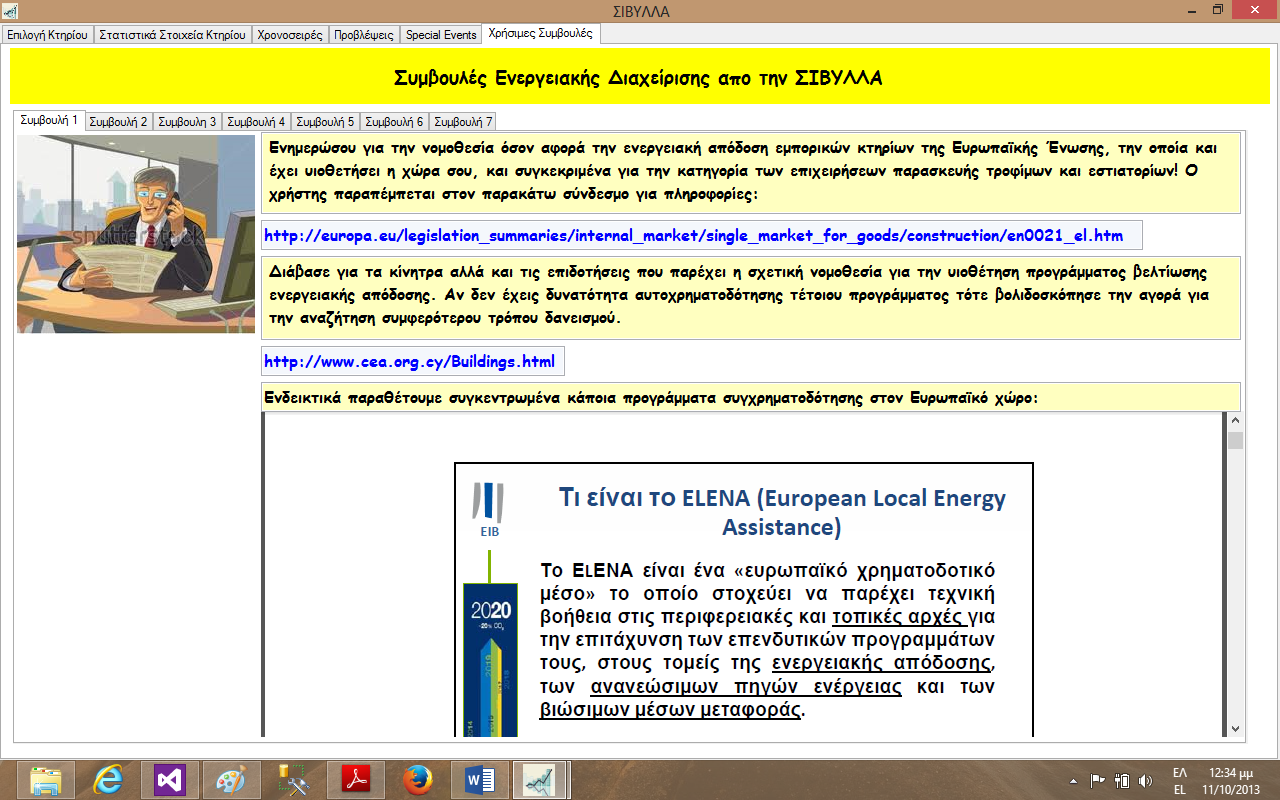This screenshot has height=800, width=1280.
Task: Open the volume speaker tray icon
Action: [1145, 780]
